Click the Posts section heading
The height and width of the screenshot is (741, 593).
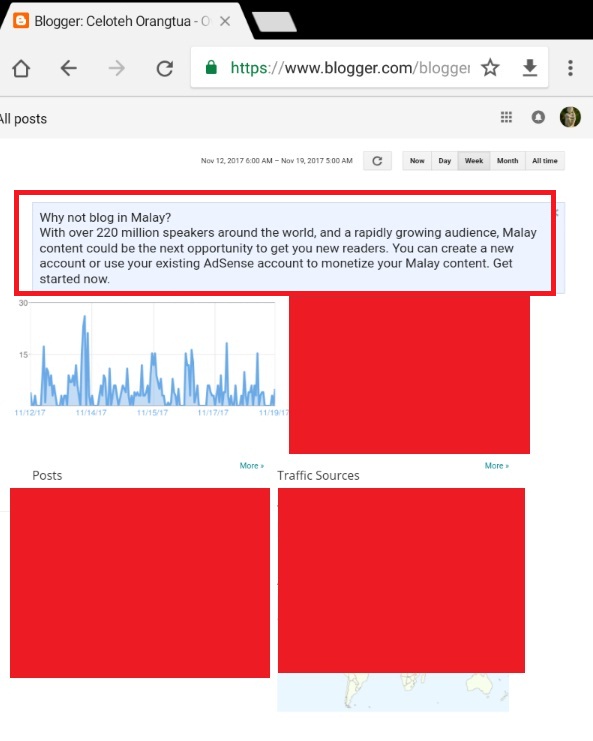pyautogui.click(x=47, y=475)
